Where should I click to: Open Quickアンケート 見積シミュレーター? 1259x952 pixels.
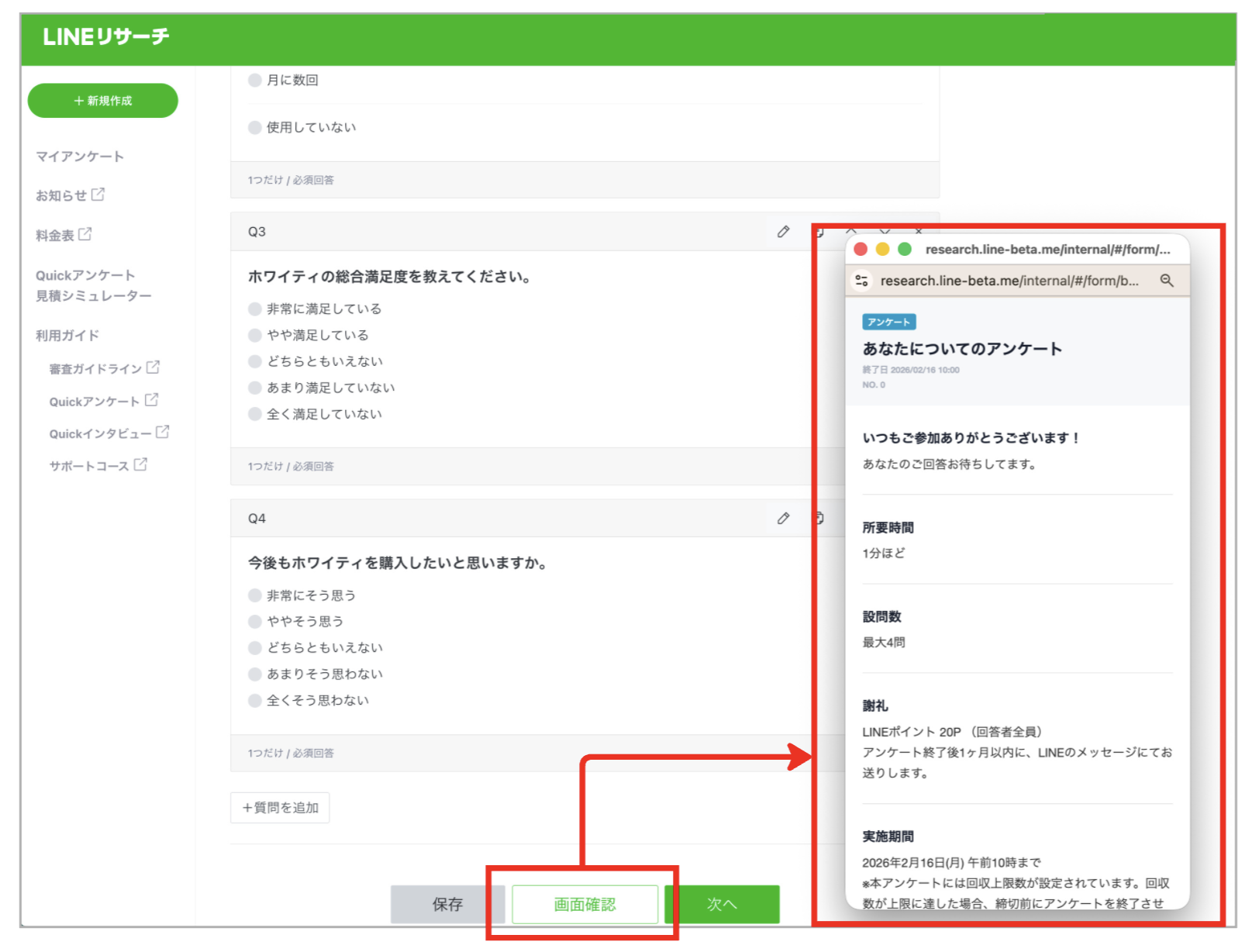pyautogui.click(x=94, y=285)
